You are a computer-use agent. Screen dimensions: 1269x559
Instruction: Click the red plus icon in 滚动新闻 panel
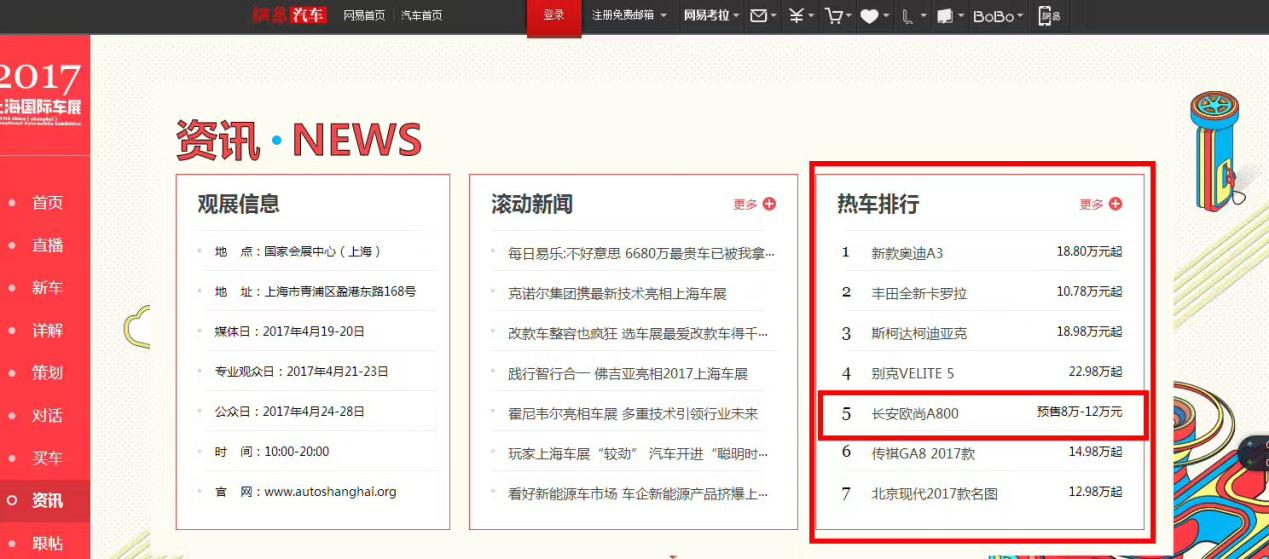[x=769, y=204]
